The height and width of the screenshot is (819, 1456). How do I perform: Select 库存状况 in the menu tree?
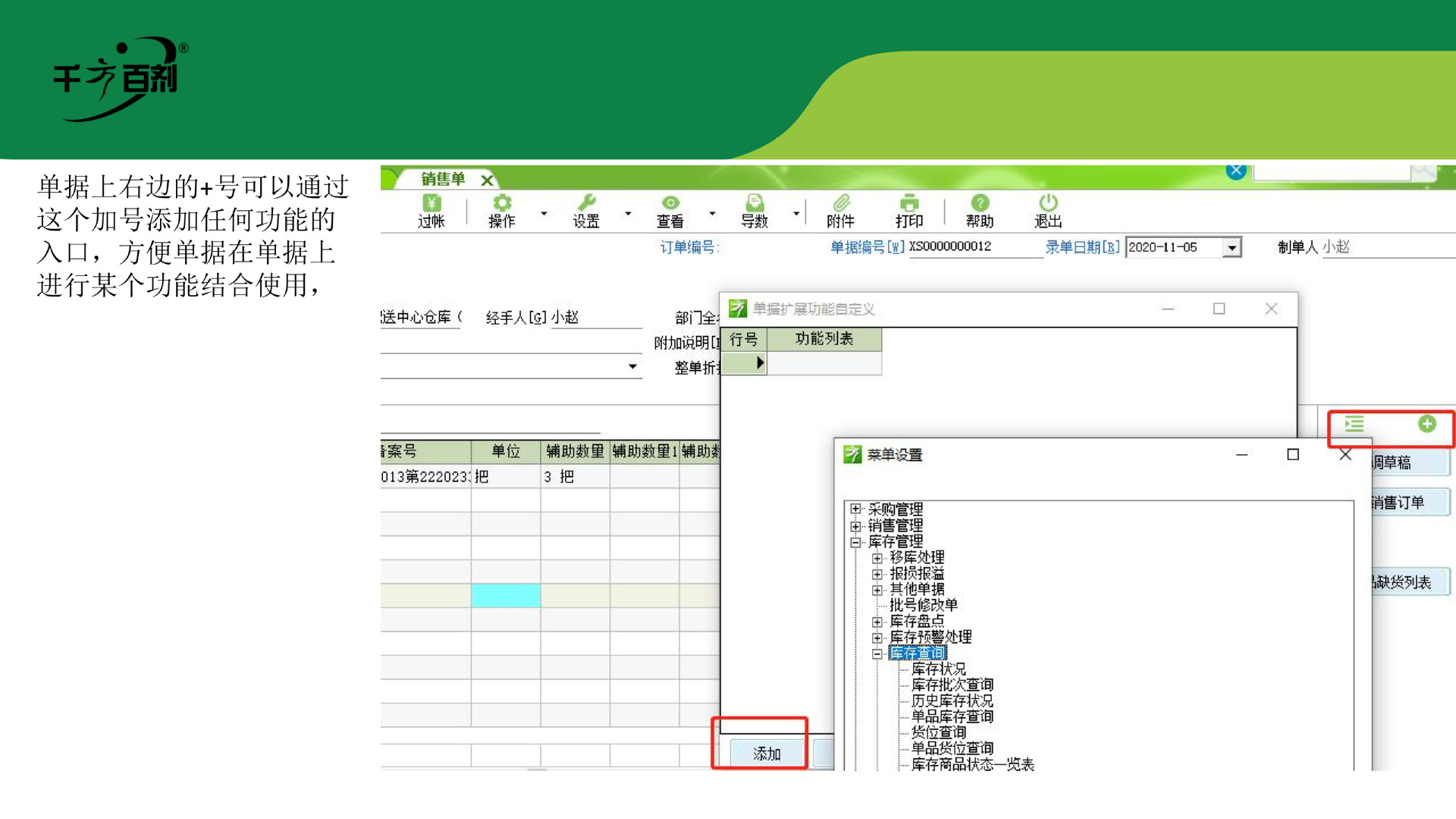coord(938,669)
